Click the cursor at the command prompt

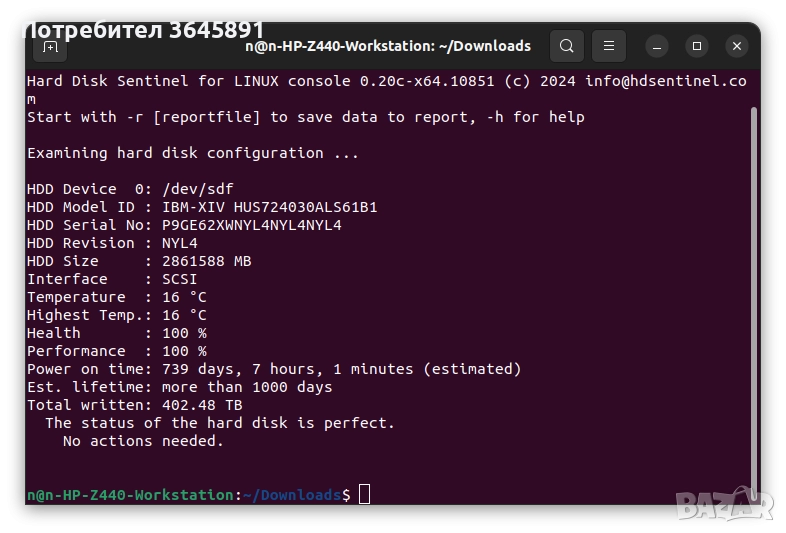point(364,494)
